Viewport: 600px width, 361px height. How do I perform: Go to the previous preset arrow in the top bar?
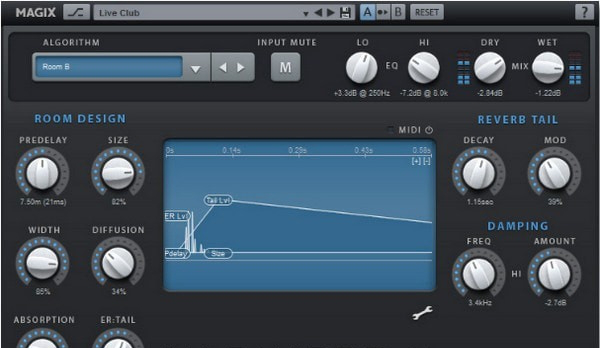click(x=318, y=13)
